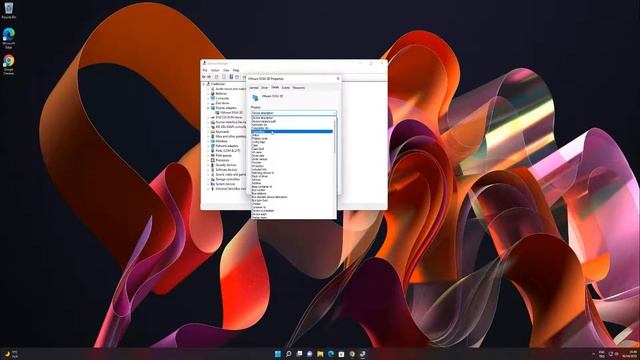Viewport: 640px width, 360px height.
Task: Open the Windows Start menu
Action: tap(278, 353)
